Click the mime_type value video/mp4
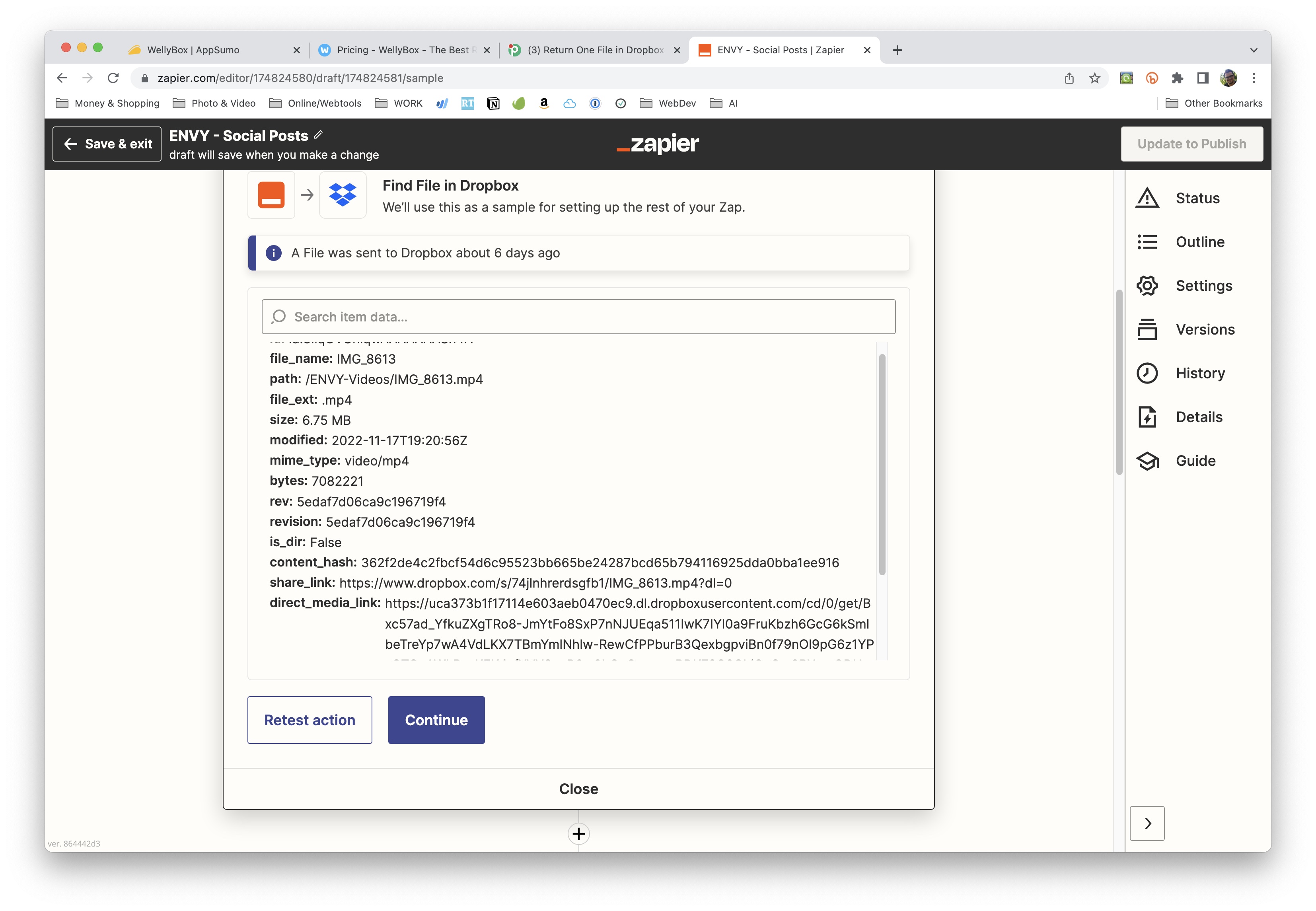This screenshot has width=1316, height=911. pos(377,461)
